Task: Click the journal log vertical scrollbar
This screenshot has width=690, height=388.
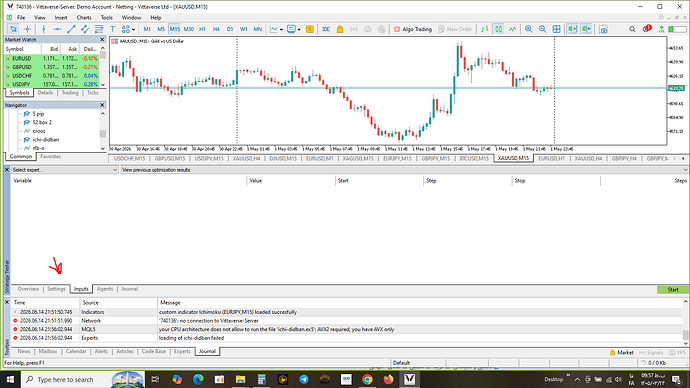Action: pyautogui.click(x=685, y=322)
